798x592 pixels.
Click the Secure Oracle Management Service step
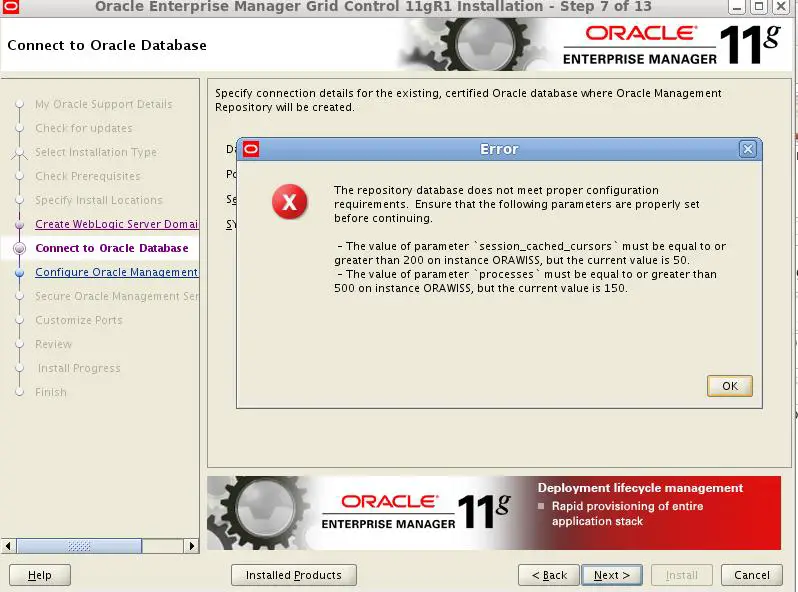[x=117, y=296]
